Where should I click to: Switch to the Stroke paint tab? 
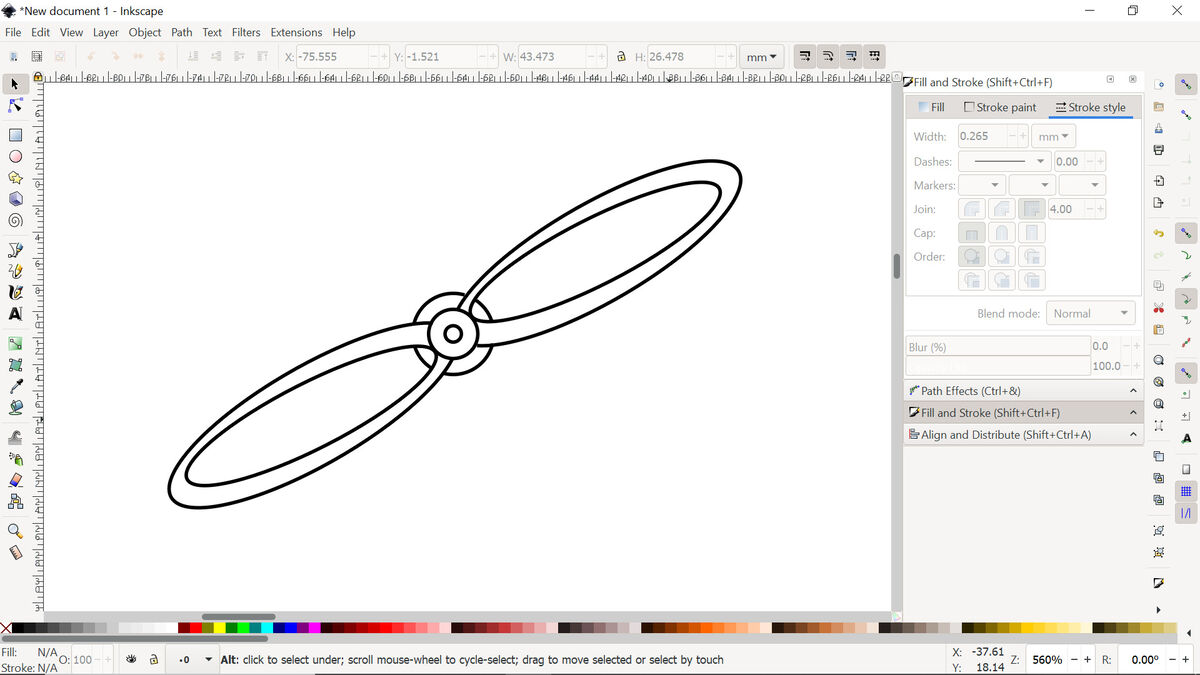coord(1001,107)
